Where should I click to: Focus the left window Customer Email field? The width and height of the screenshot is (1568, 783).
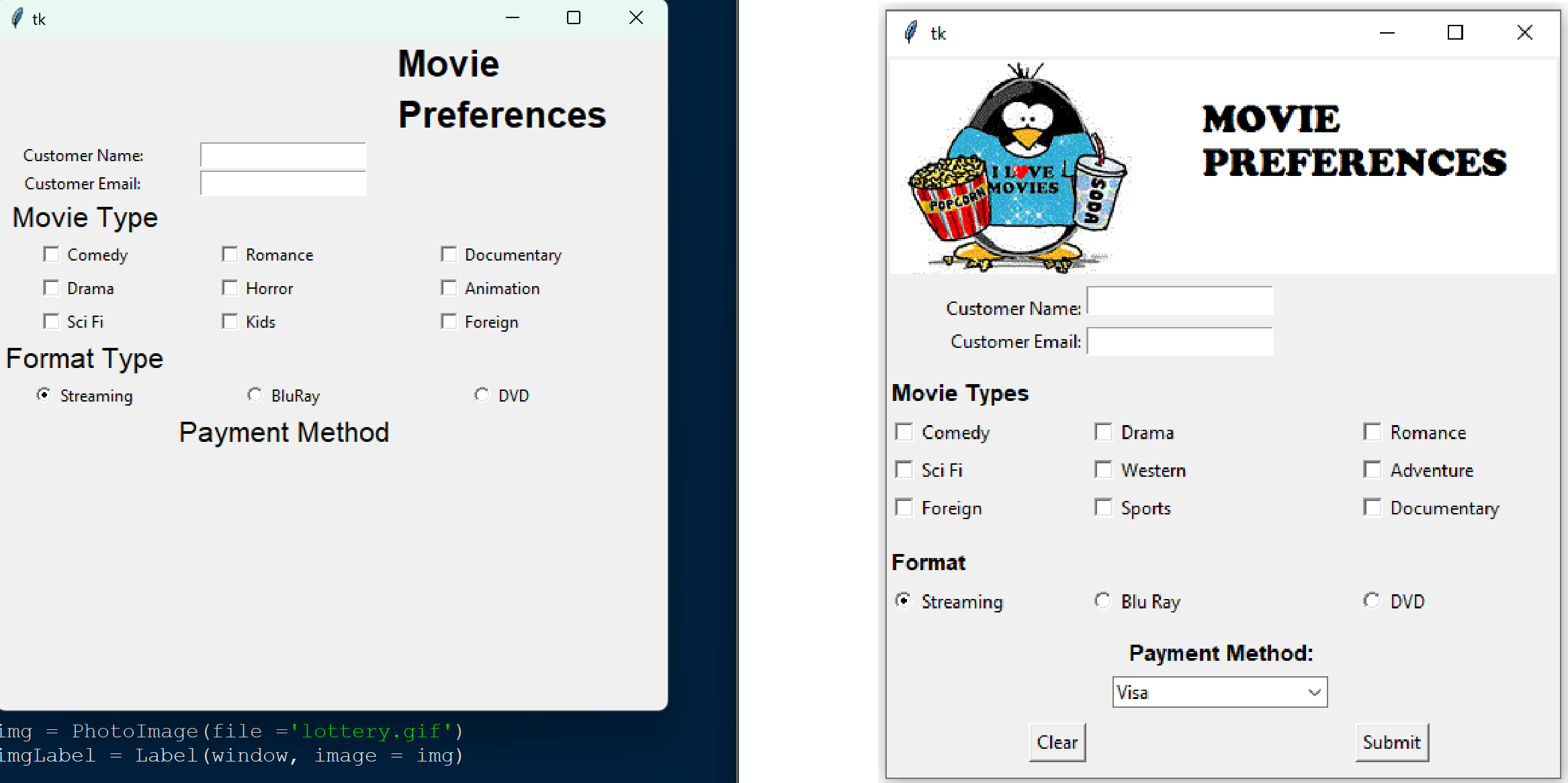point(283,183)
